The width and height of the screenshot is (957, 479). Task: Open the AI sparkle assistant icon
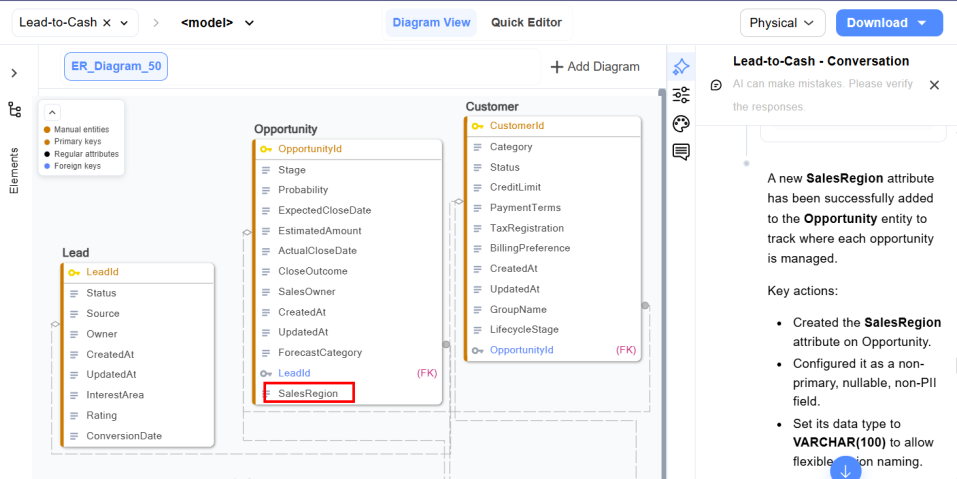(681, 67)
